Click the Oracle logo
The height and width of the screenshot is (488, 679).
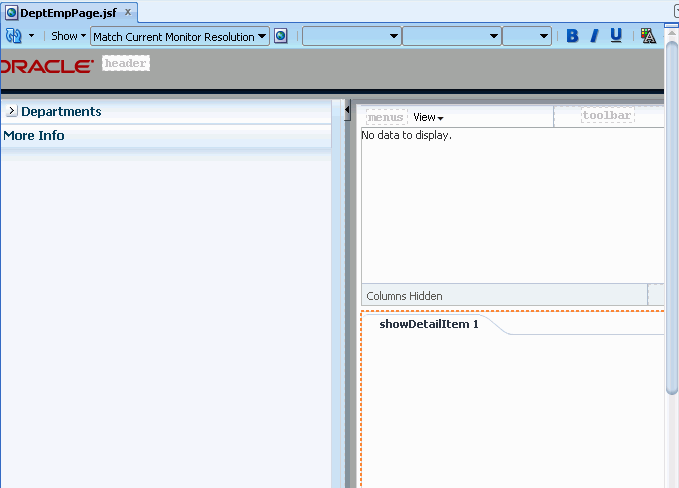click(x=47, y=66)
